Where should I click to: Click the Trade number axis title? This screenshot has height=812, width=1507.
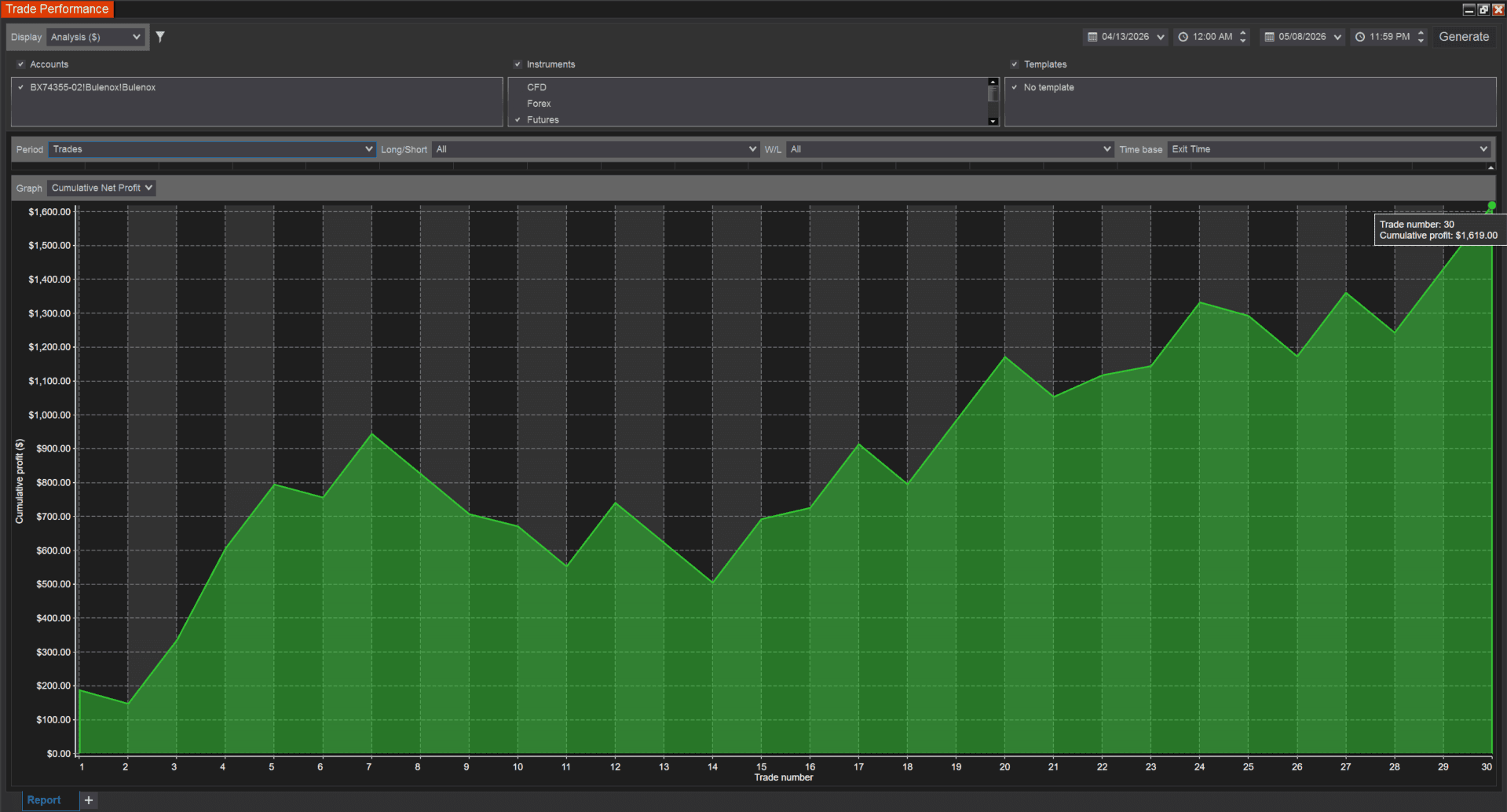pyautogui.click(x=784, y=777)
